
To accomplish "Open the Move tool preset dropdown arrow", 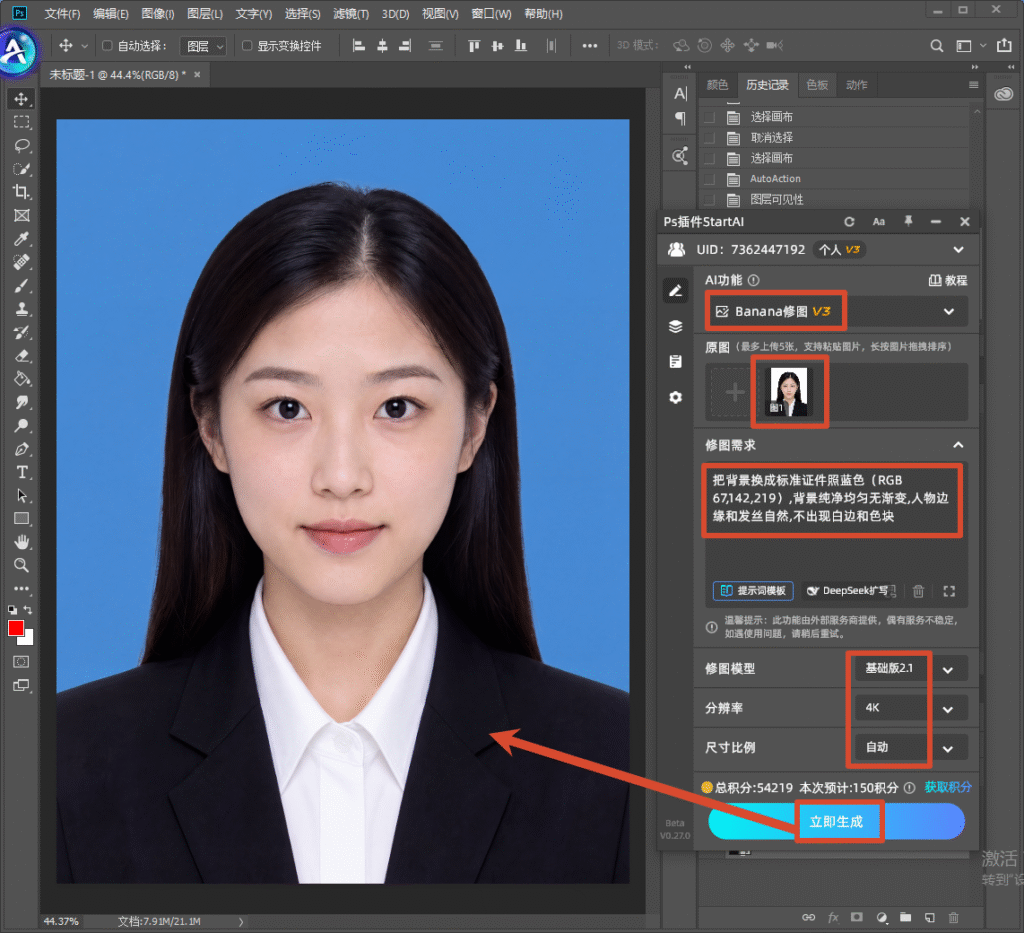I will coord(84,46).
